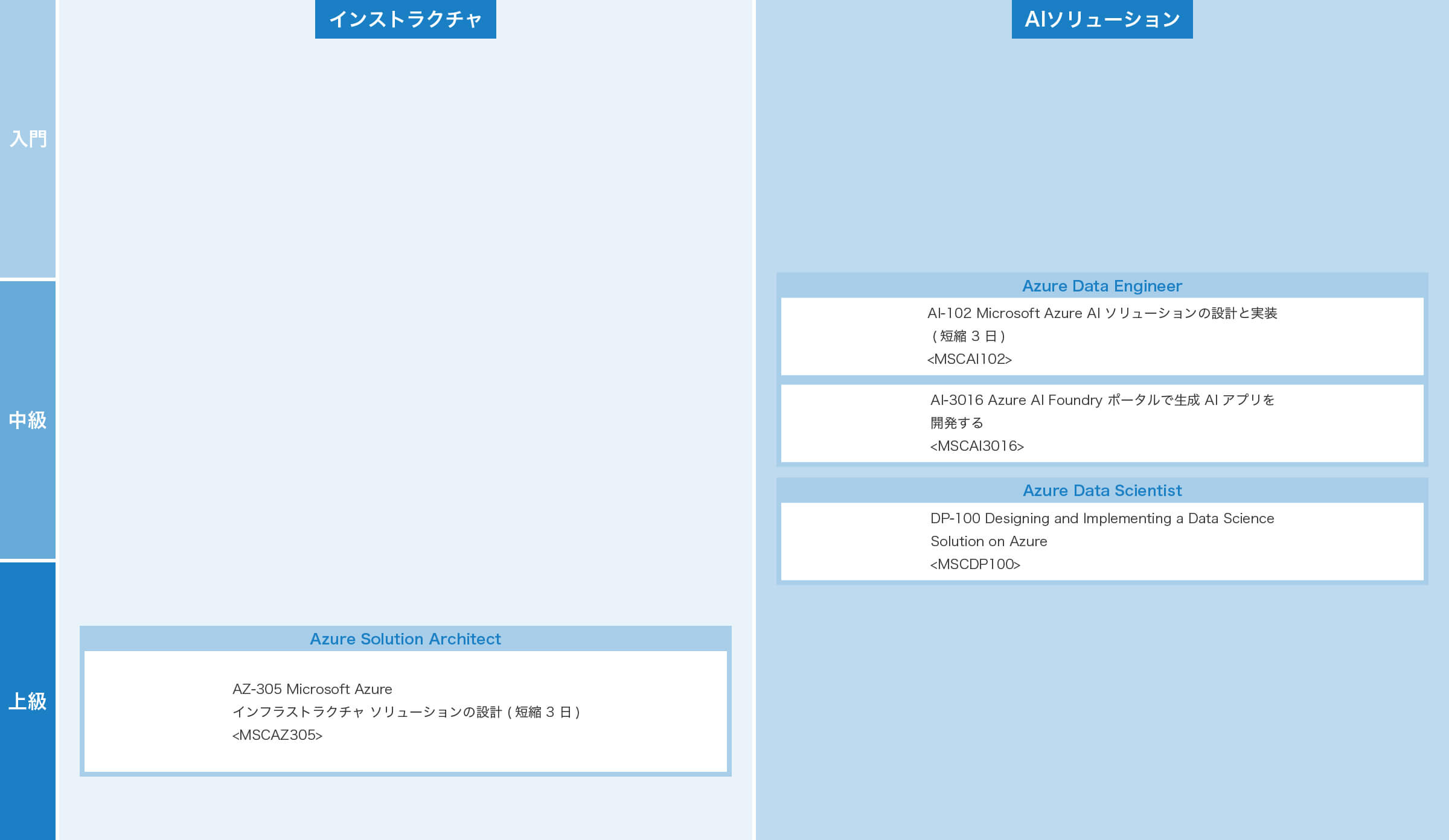Select the インストラクチャ column header
Viewport: 1449px width, 840px height.
405,19
